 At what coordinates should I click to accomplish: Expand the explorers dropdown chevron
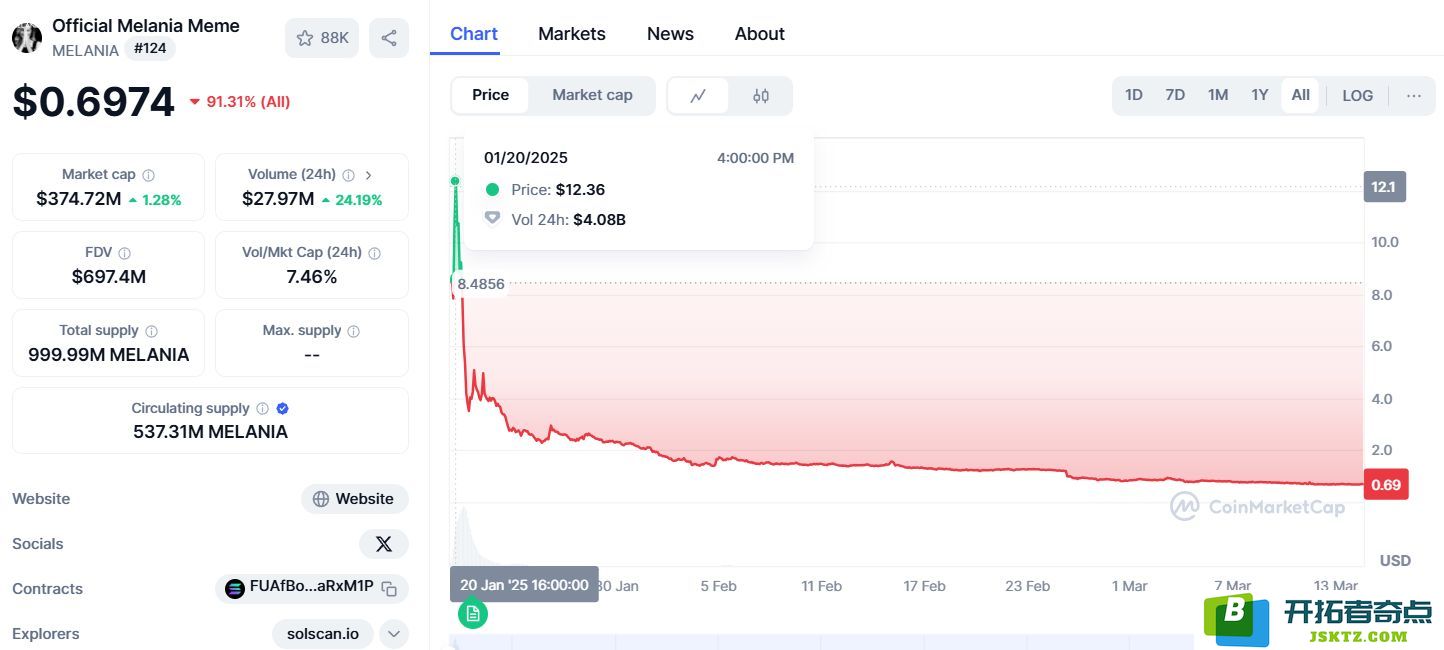[394, 634]
